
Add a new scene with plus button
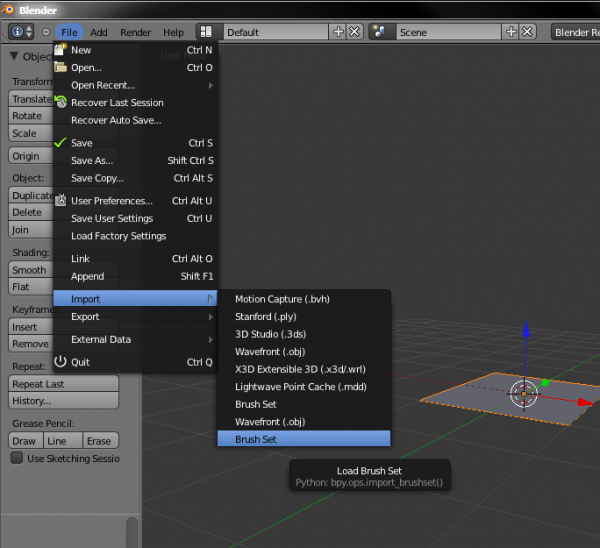pyautogui.click(x=511, y=32)
